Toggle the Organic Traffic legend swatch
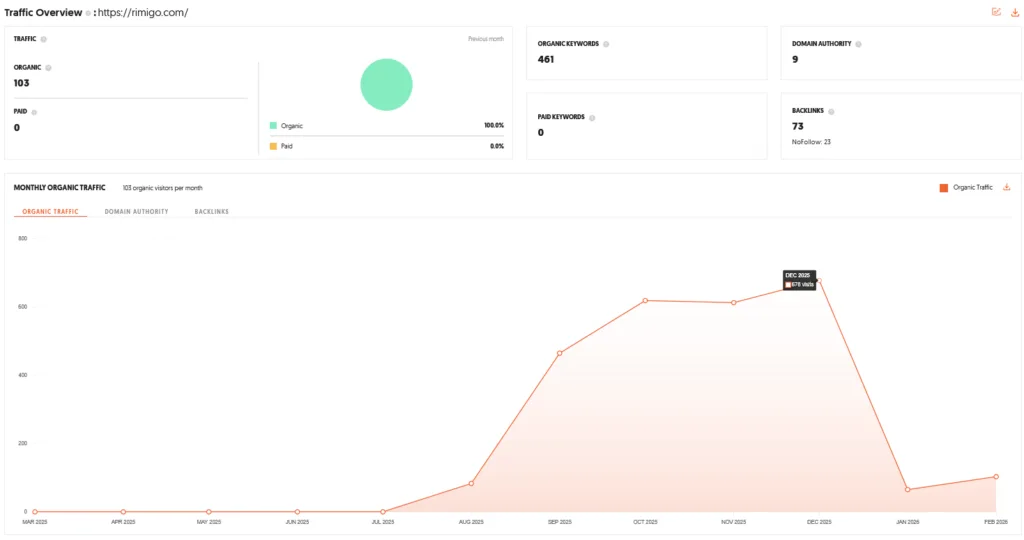 pos(944,188)
